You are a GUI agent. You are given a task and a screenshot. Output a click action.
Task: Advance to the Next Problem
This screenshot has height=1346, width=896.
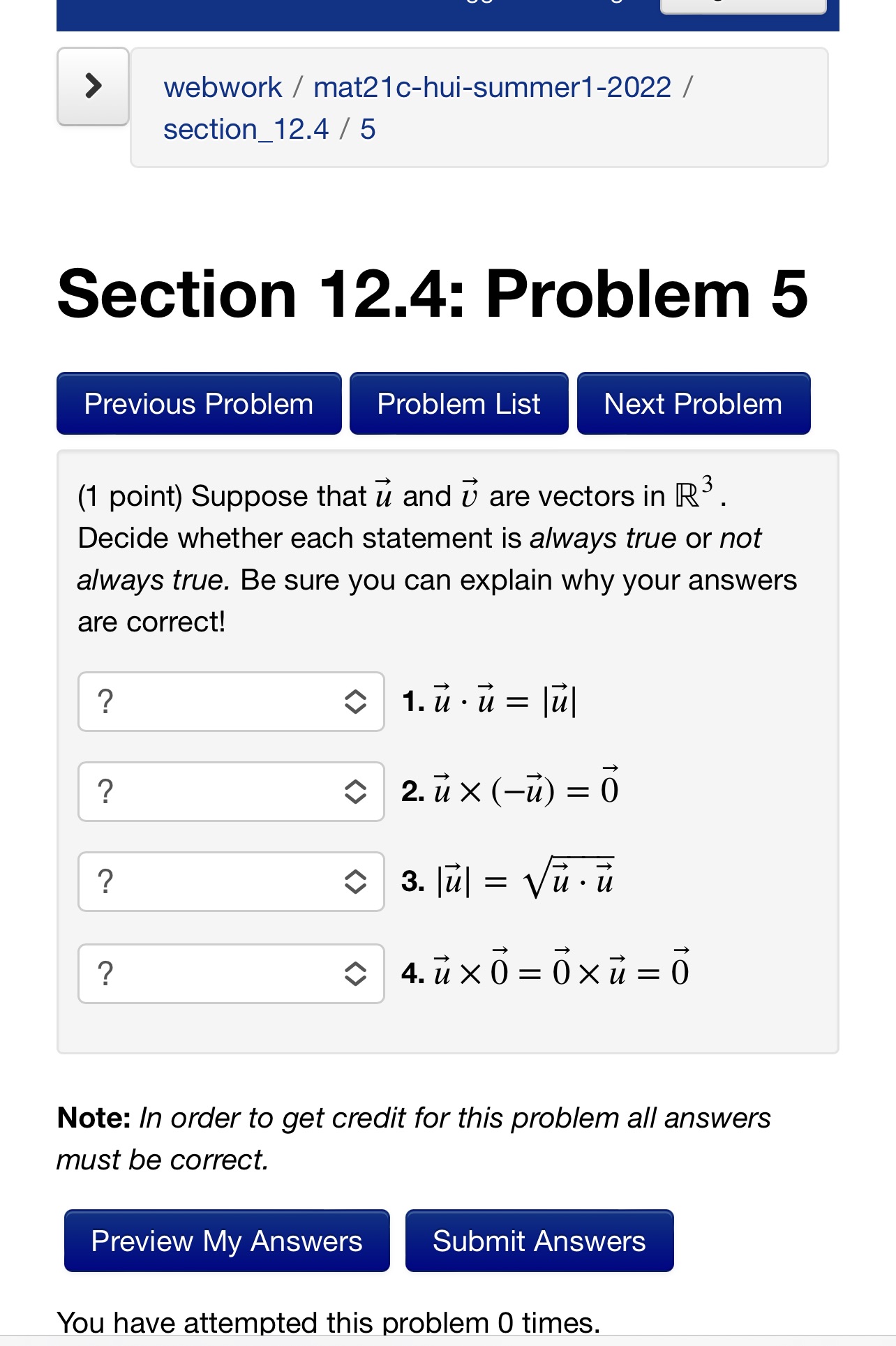click(693, 403)
